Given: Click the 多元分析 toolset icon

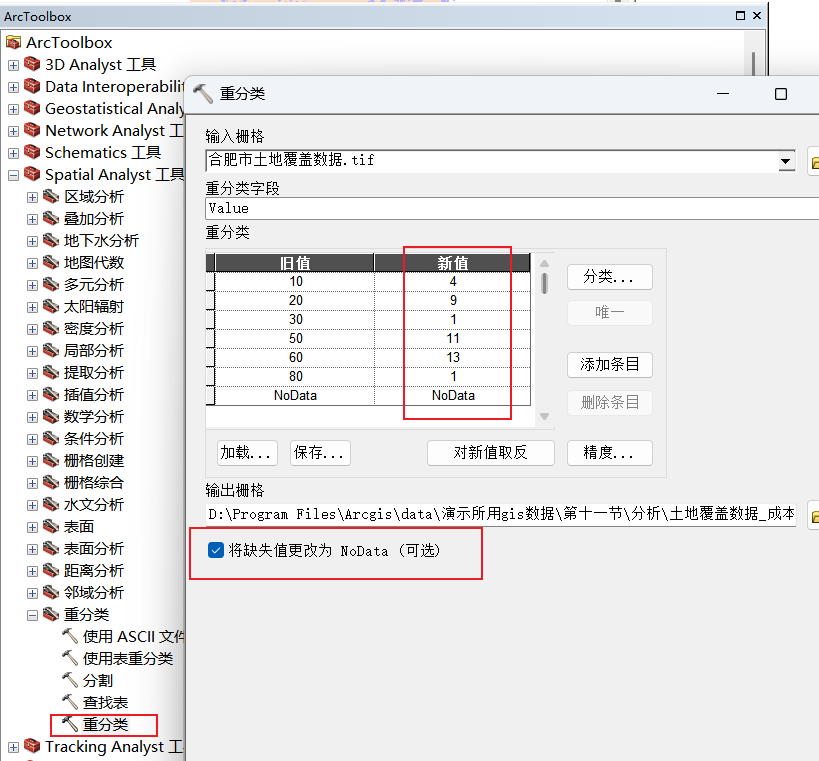Looking at the screenshot, I should [51, 284].
